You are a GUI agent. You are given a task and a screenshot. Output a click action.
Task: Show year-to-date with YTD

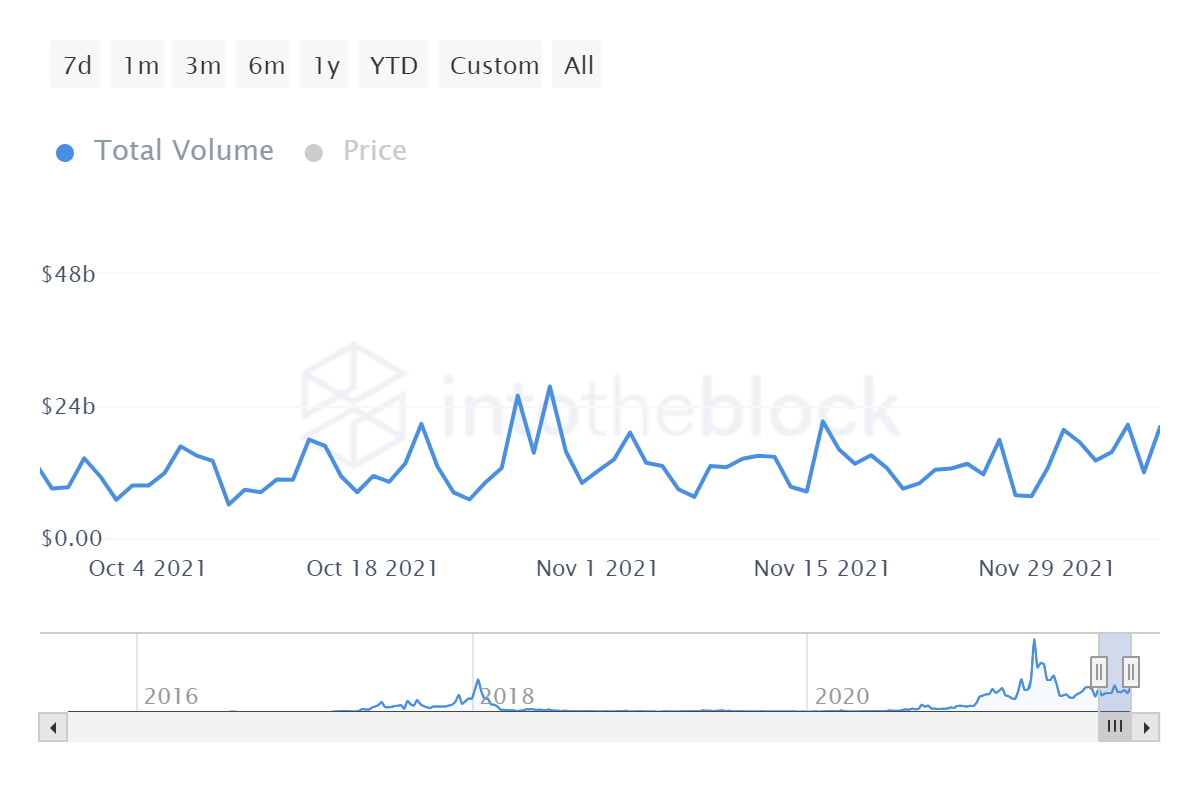(393, 65)
